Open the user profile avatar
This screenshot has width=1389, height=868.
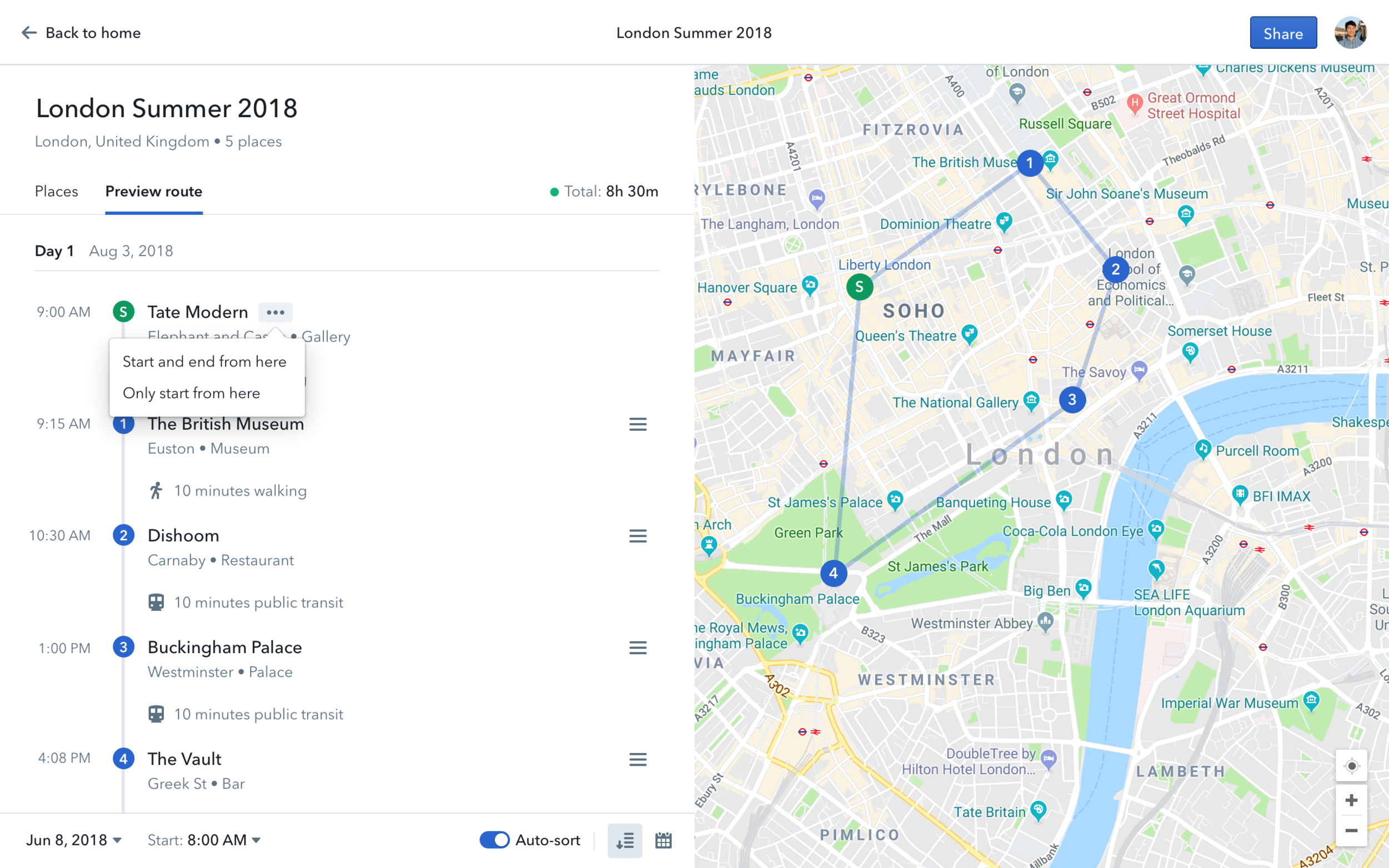coord(1351,33)
